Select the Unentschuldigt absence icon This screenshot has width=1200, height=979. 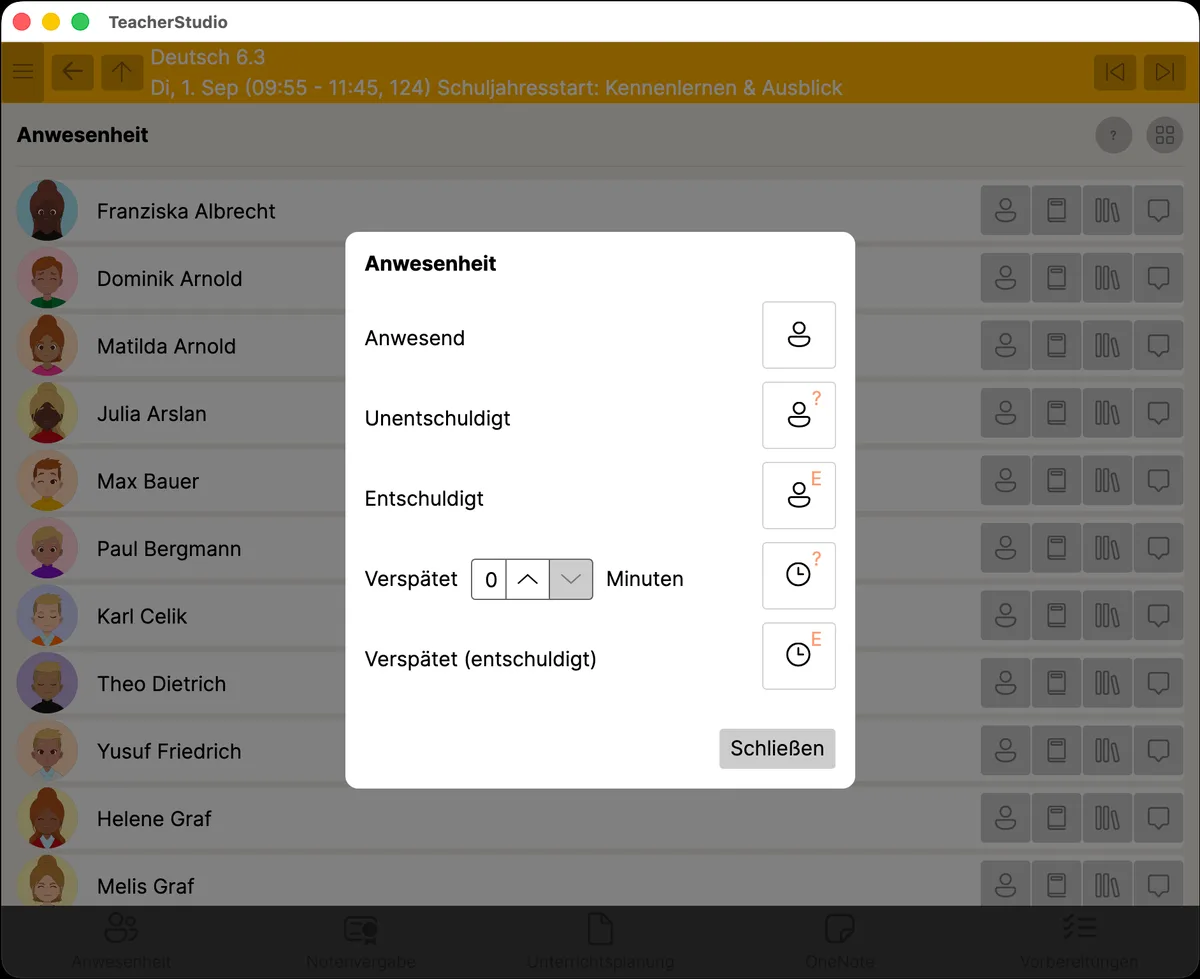(x=798, y=415)
